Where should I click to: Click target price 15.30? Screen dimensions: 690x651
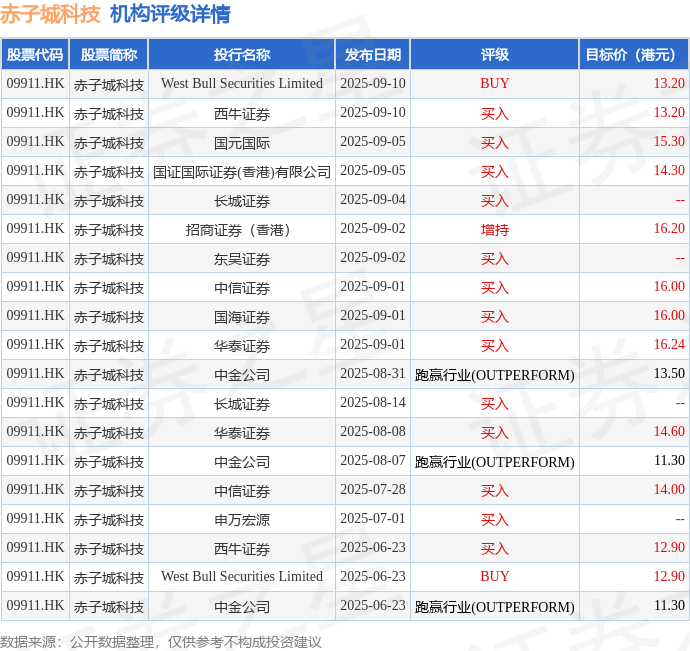click(669, 141)
